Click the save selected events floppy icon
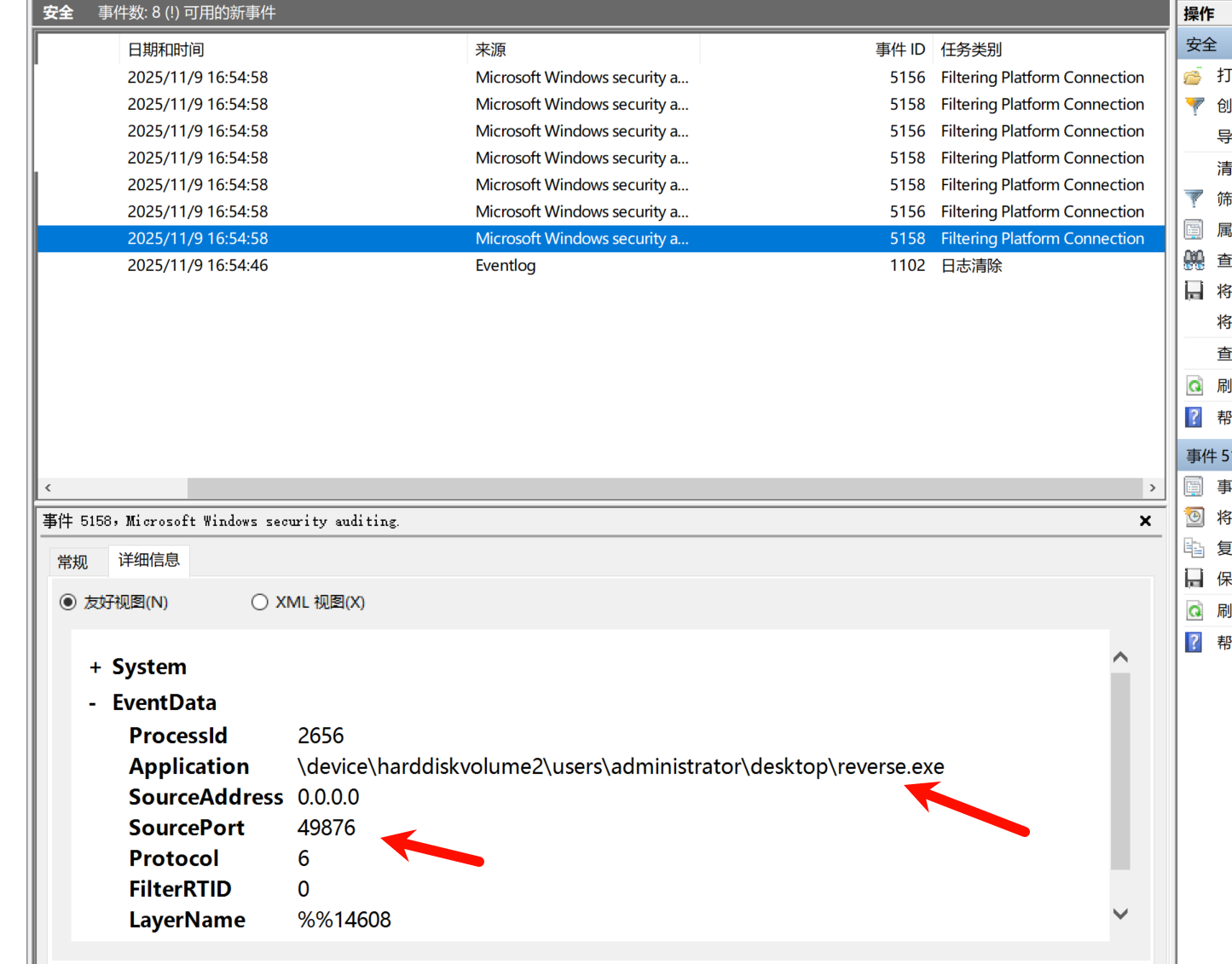This screenshot has width=1232, height=964. pyautogui.click(x=1194, y=579)
